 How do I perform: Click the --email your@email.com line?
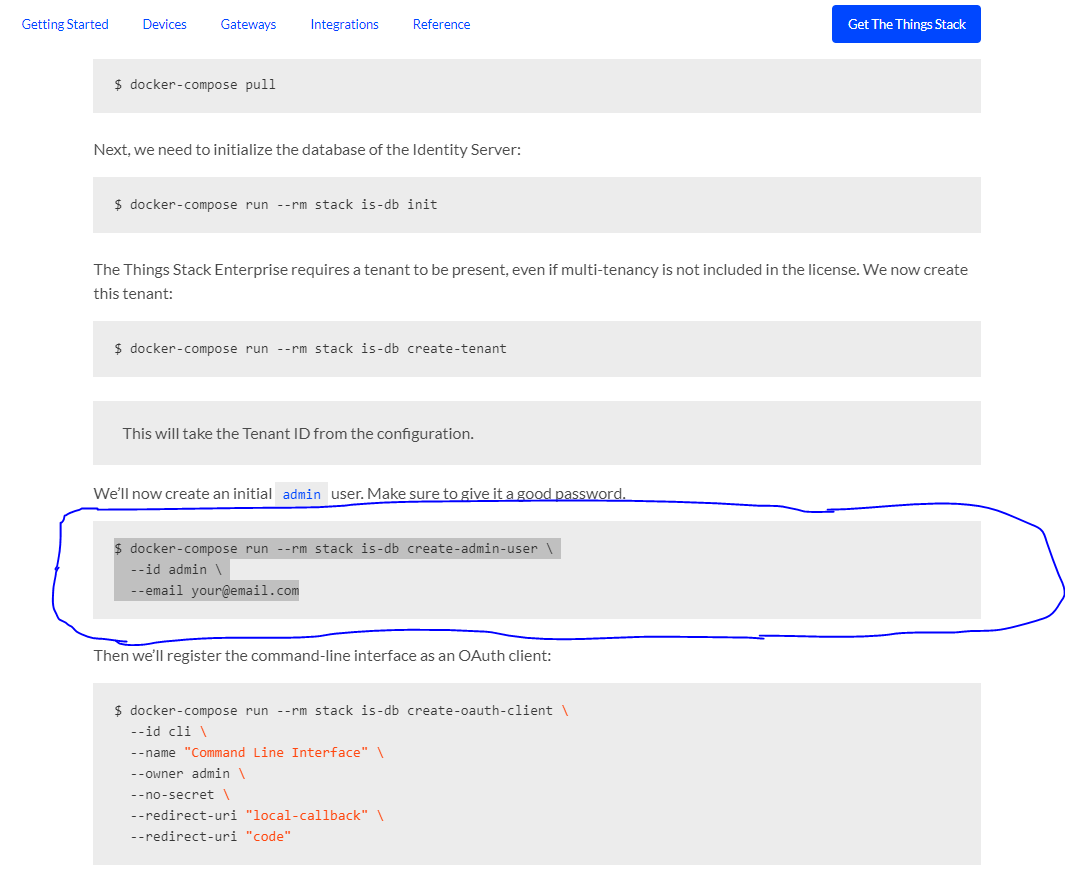point(215,591)
